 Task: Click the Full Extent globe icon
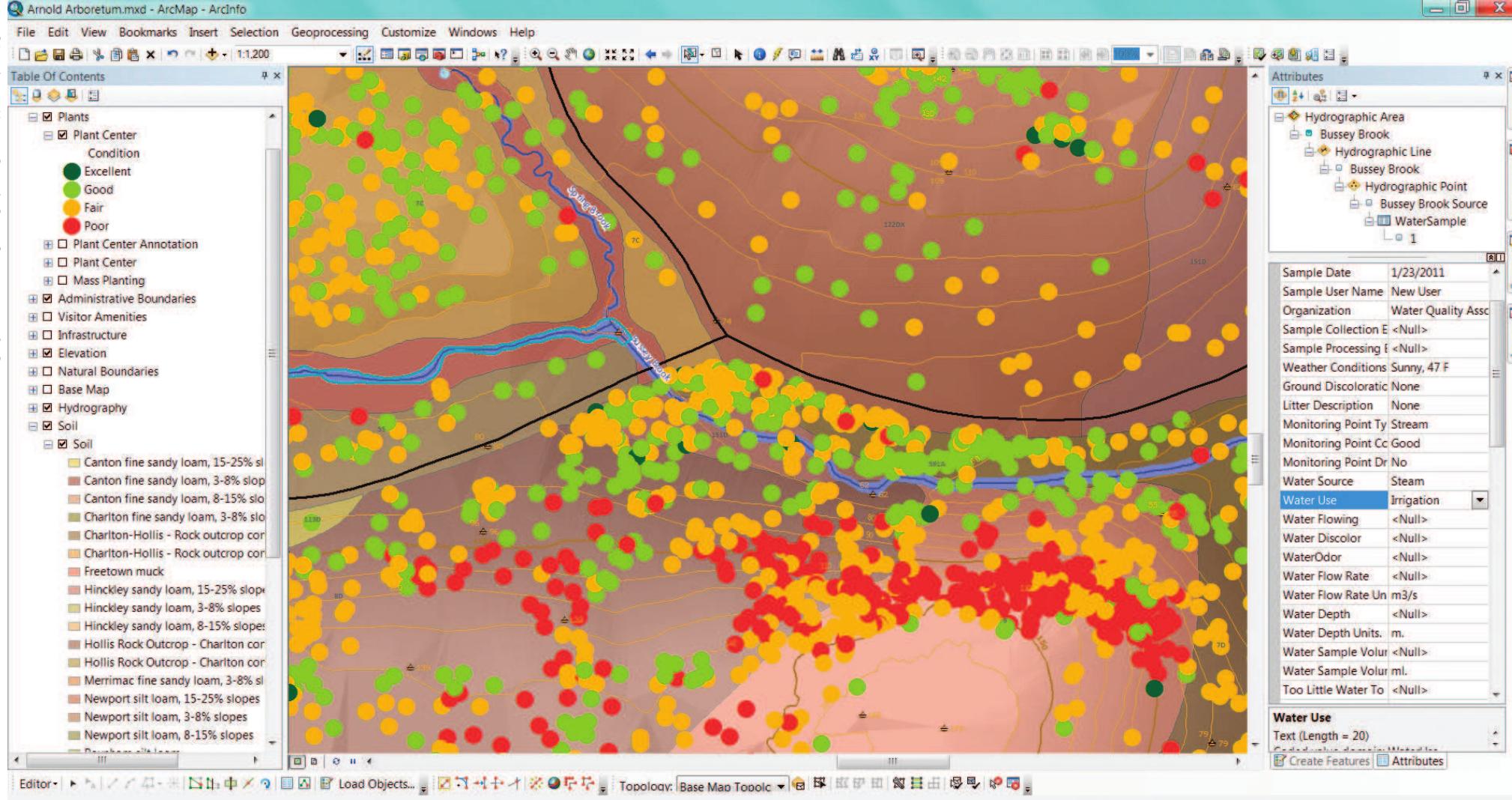[x=590, y=54]
